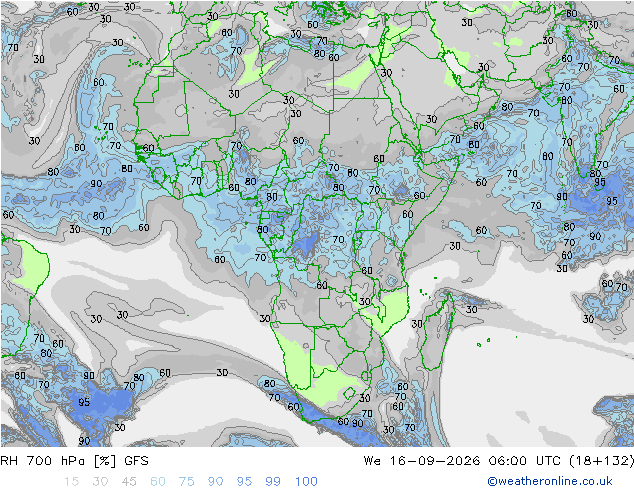Click the 99 legend value
Screen dimensions: 634x490
tap(273, 481)
